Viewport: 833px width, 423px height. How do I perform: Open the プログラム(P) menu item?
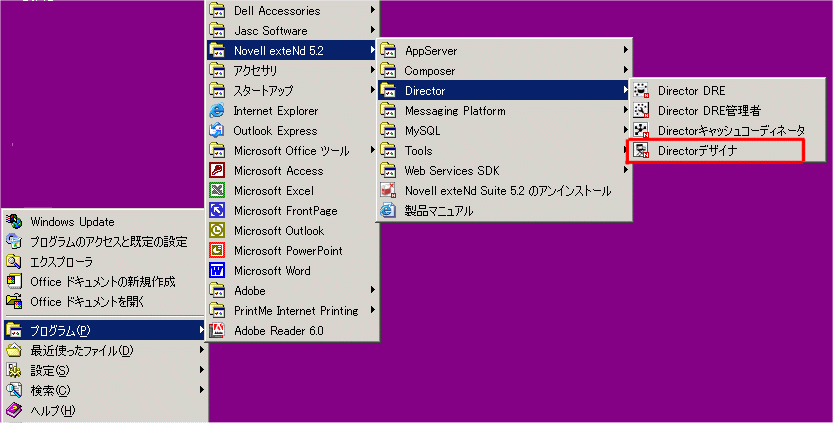point(105,331)
